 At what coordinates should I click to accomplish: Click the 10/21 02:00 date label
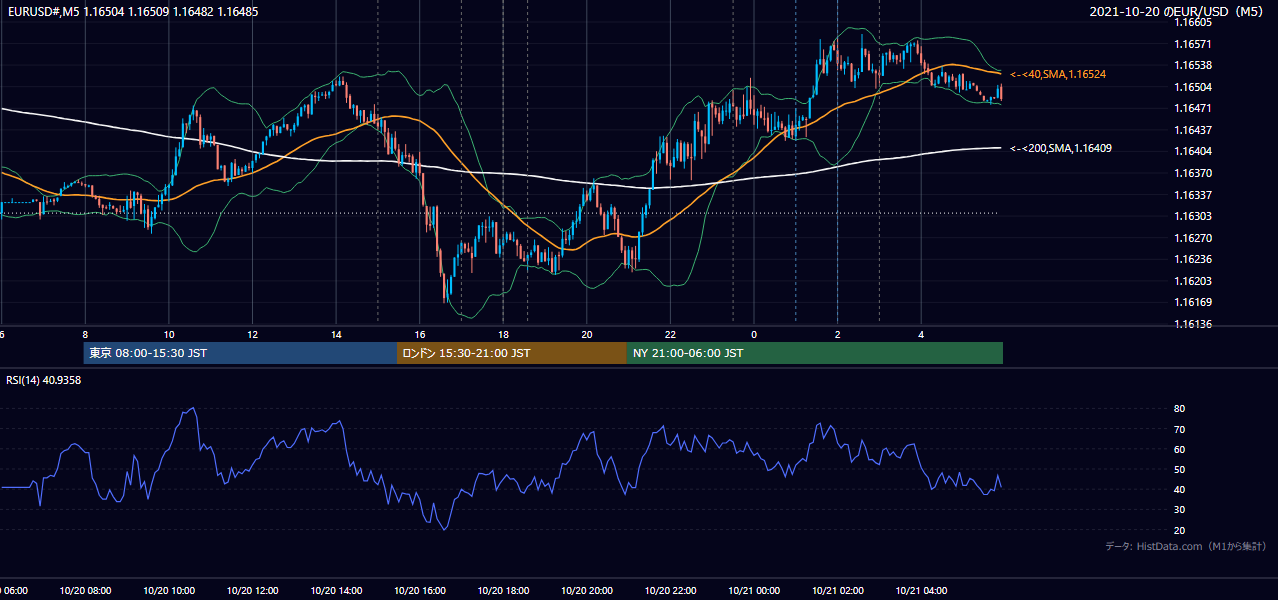pos(837,591)
